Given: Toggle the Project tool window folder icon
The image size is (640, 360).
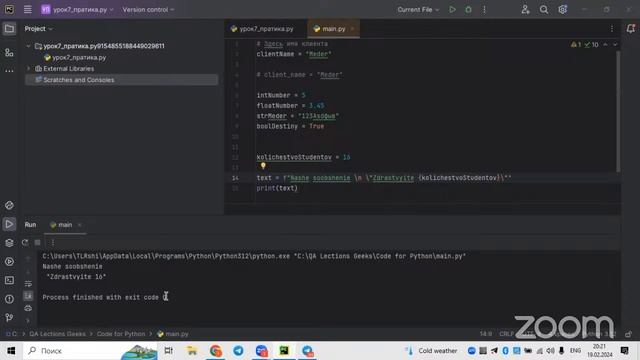Looking at the screenshot, I should [x=9, y=29].
